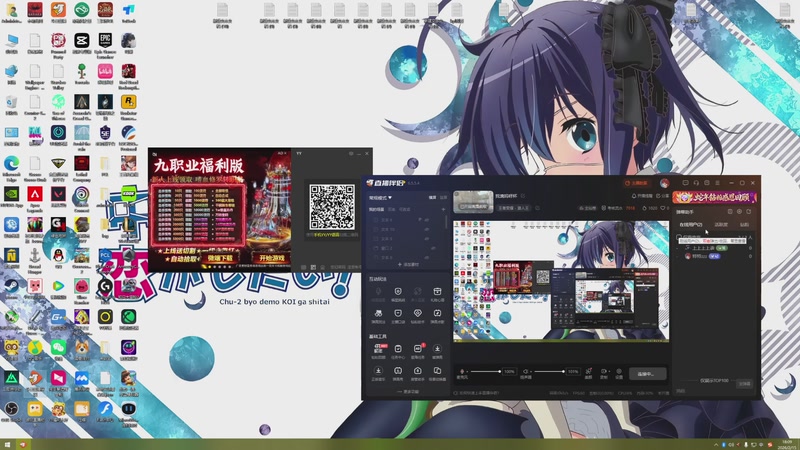Click the edit icon next to stream title
The width and height of the screenshot is (800, 450).
click(523, 196)
